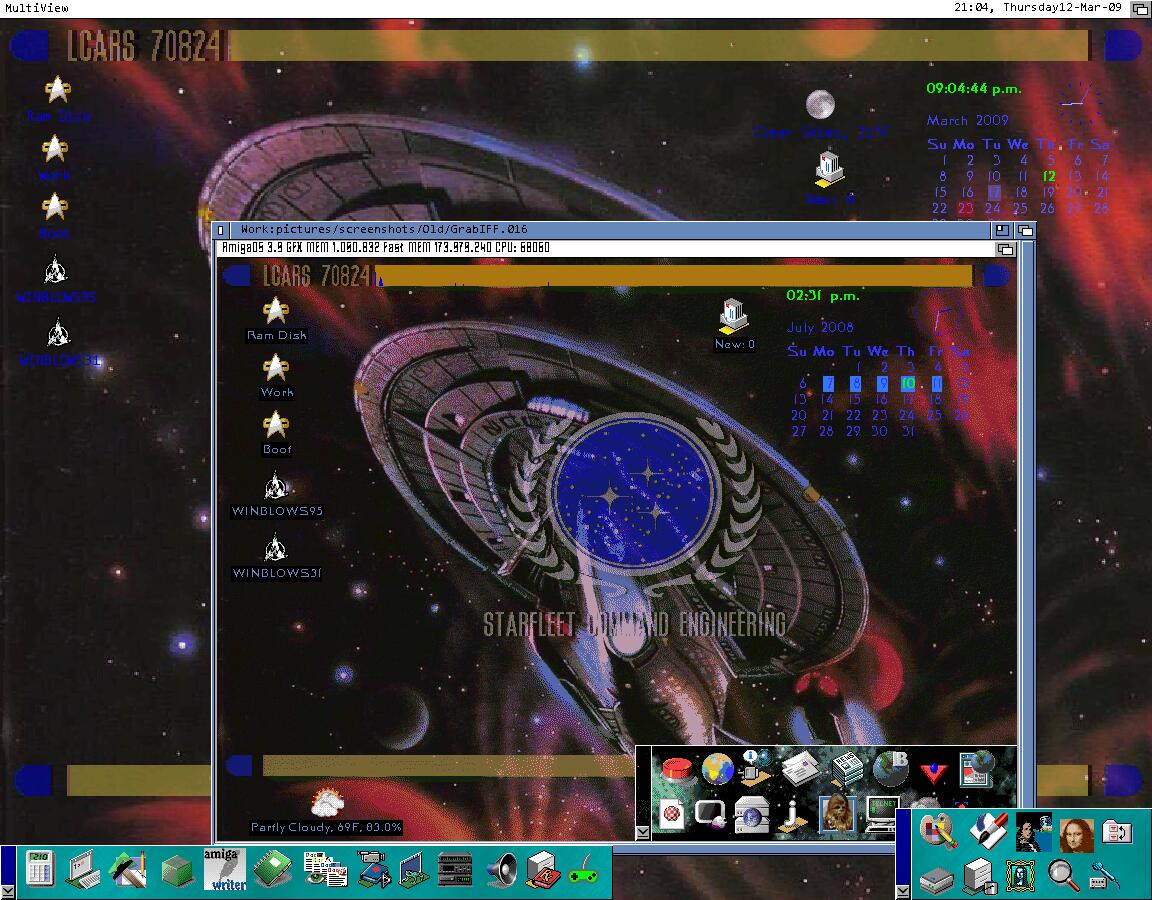Click the March 2009 calendar heading

pos(967,120)
